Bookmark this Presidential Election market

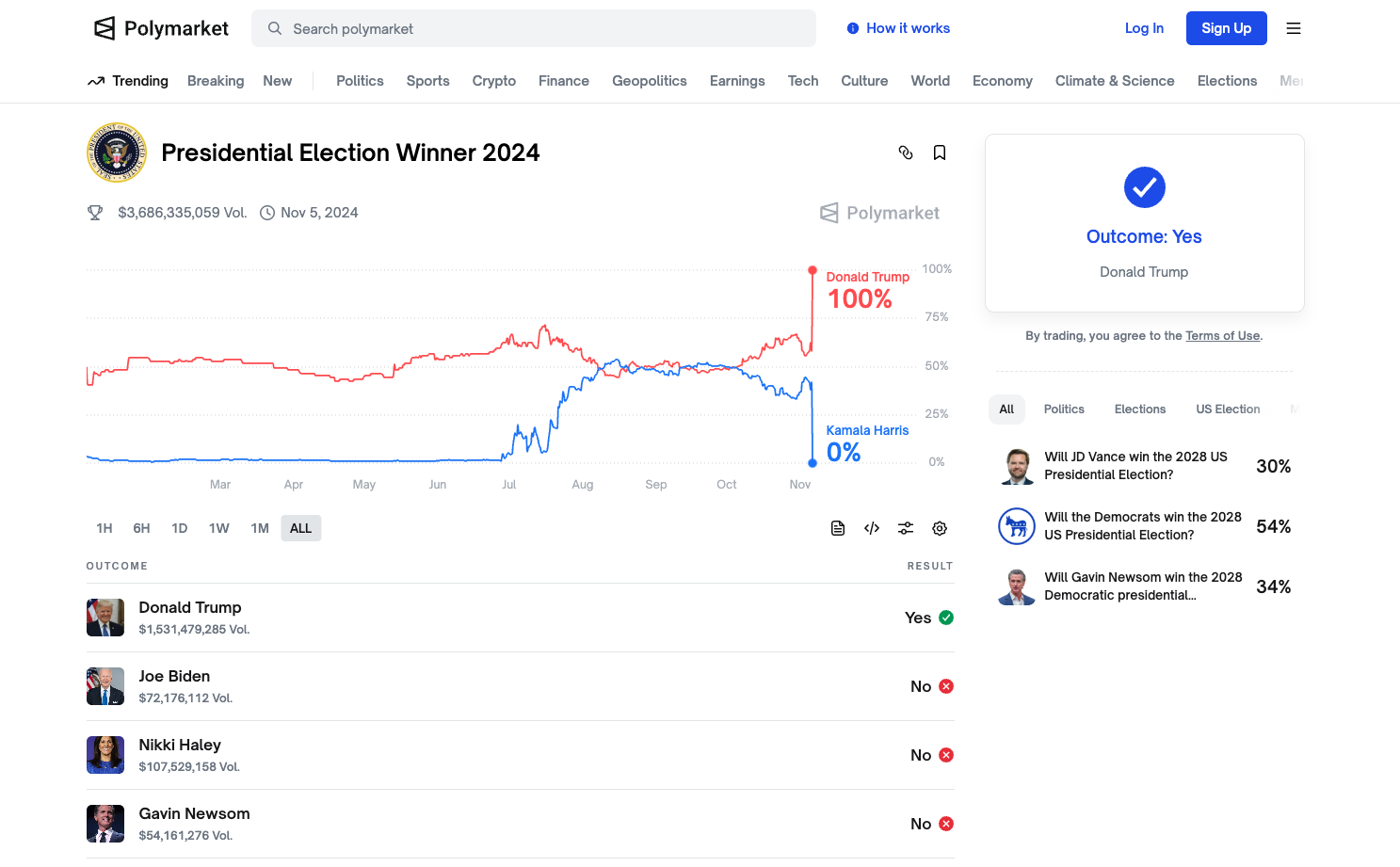(940, 153)
